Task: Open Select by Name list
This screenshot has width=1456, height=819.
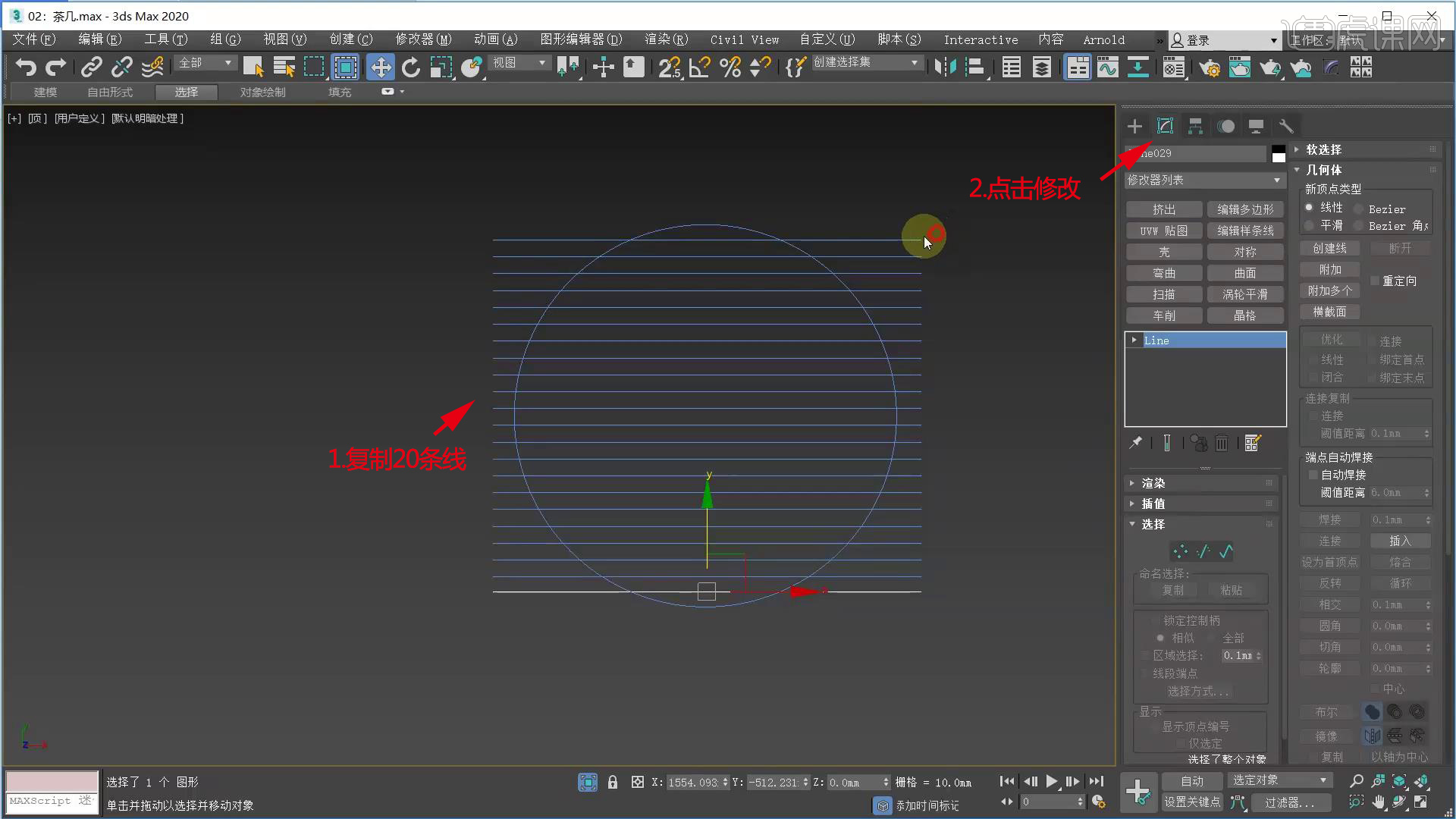Action: coord(284,67)
